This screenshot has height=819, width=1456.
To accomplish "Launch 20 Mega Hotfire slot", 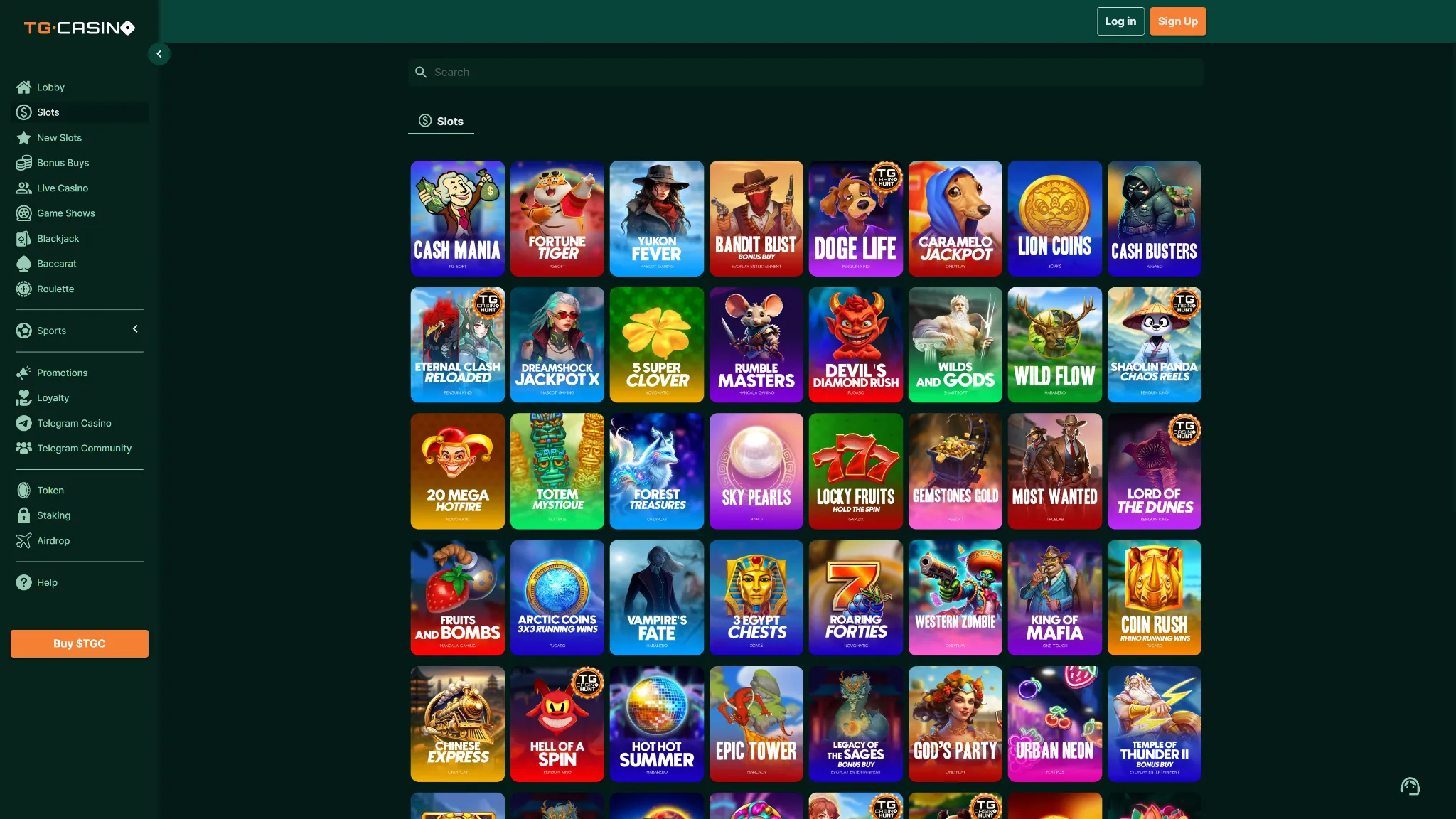I will 458,471.
